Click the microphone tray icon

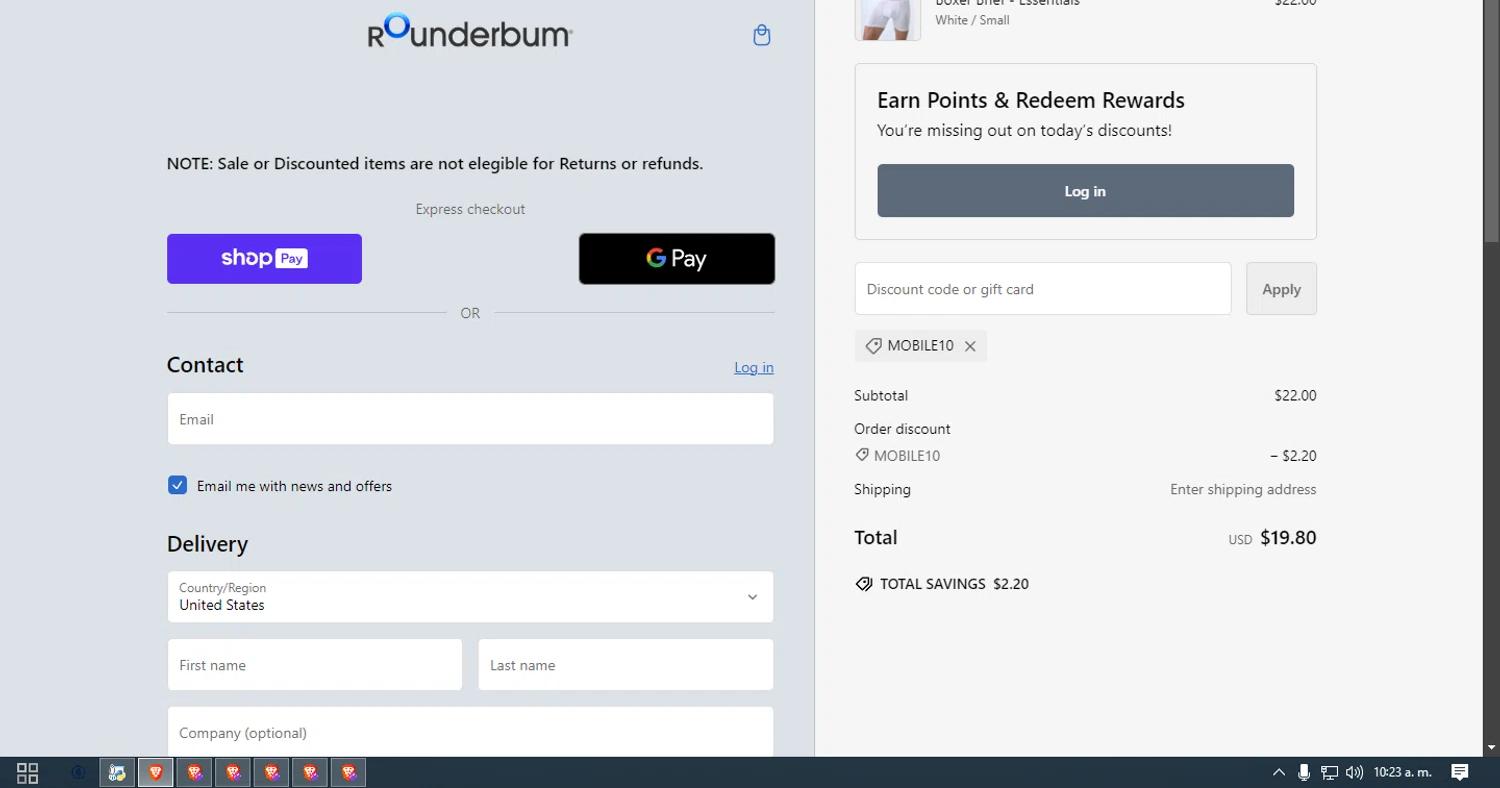[x=1304, y=772]
